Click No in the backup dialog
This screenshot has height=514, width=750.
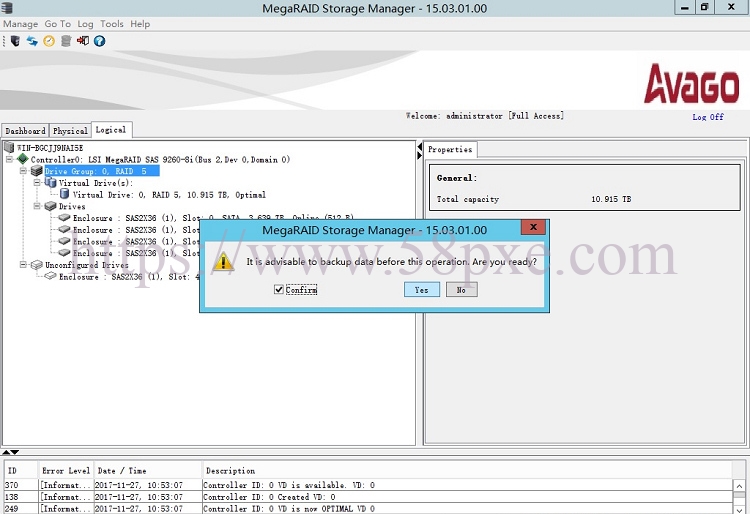click(x=462, y=289)
